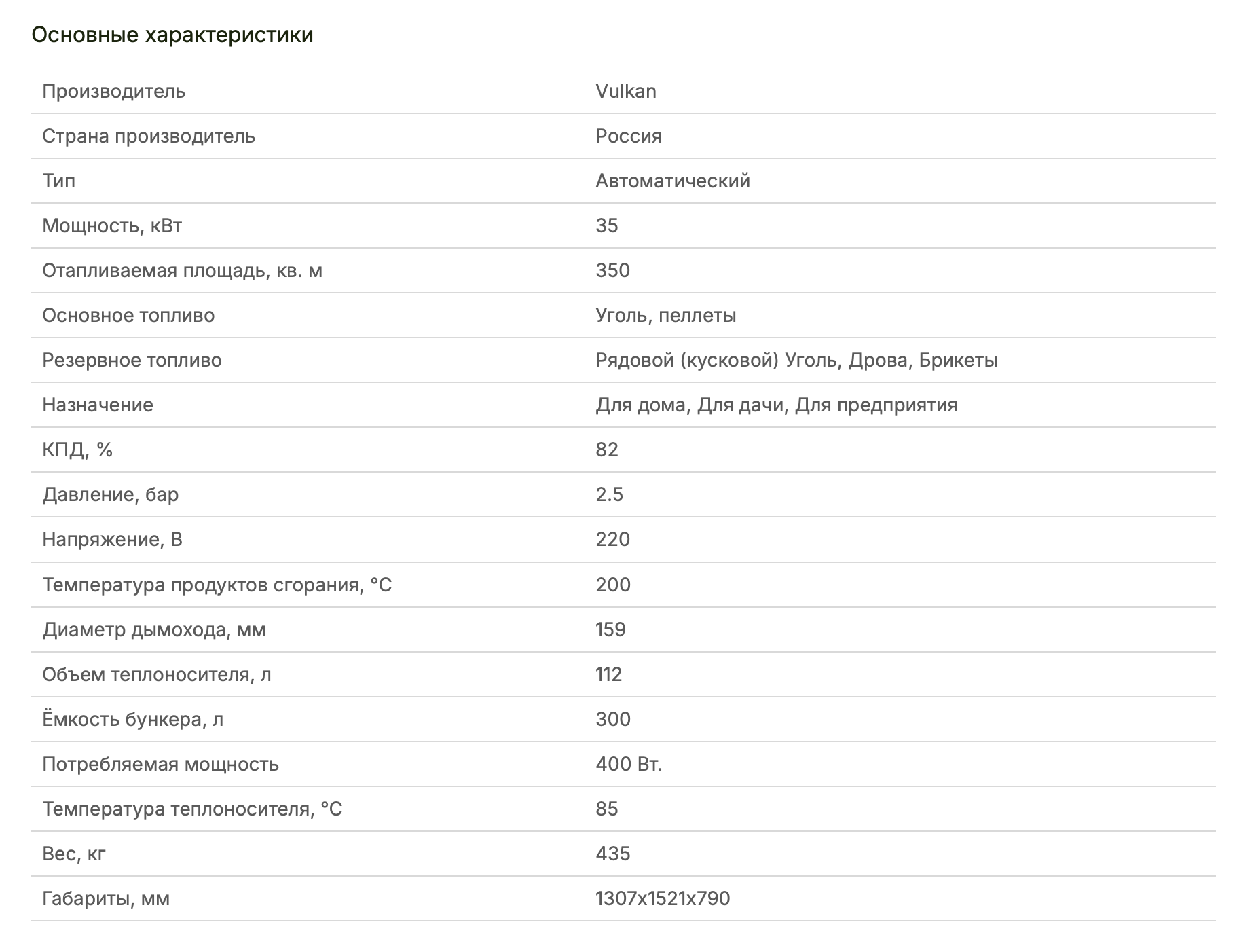This screenshot has height=952, width=1237.
Task: Click the dimensions value '1307x1521x790'
Action: tap(662, 898)
